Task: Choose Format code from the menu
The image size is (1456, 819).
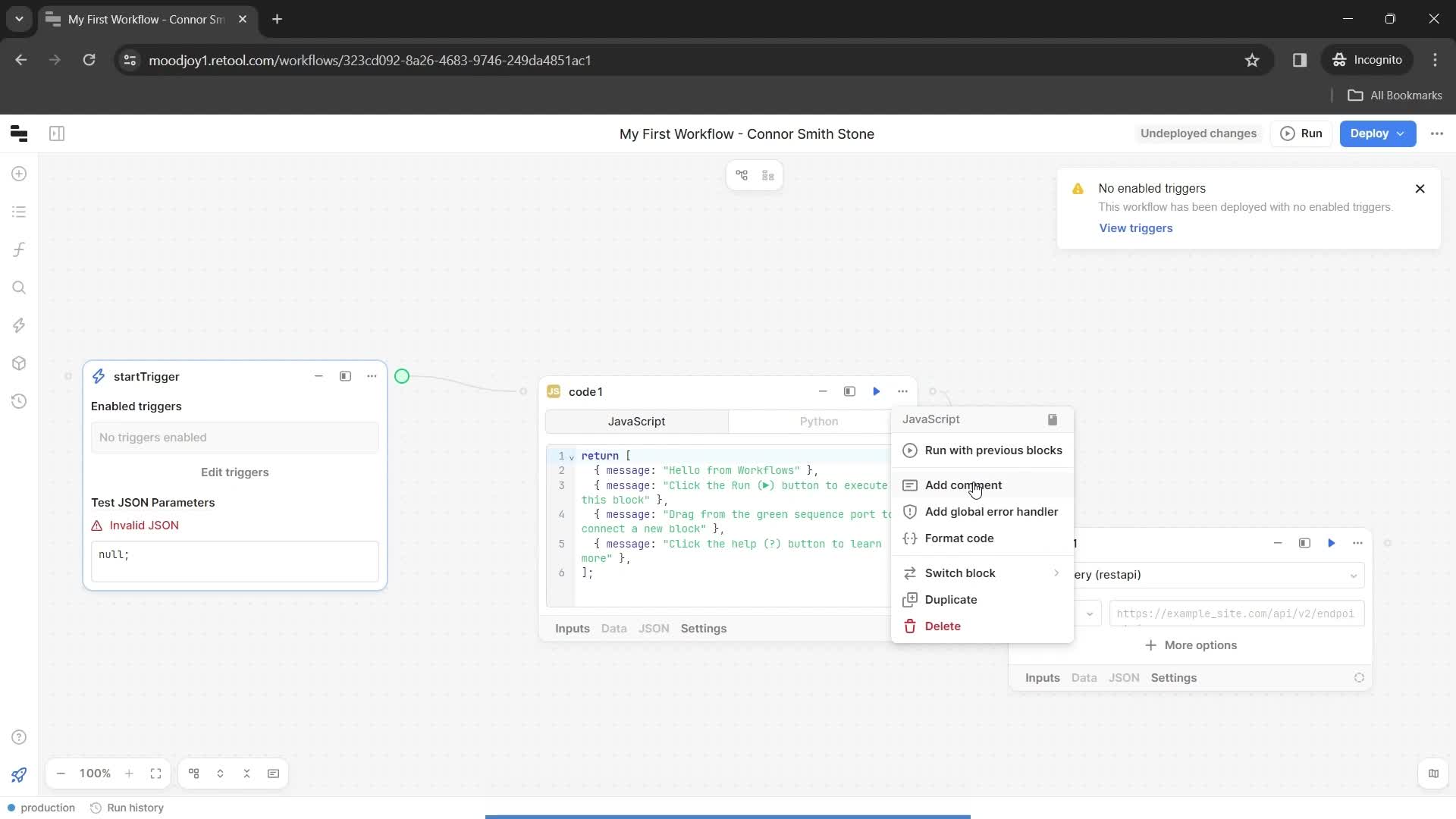Action: tap(982, 538)
